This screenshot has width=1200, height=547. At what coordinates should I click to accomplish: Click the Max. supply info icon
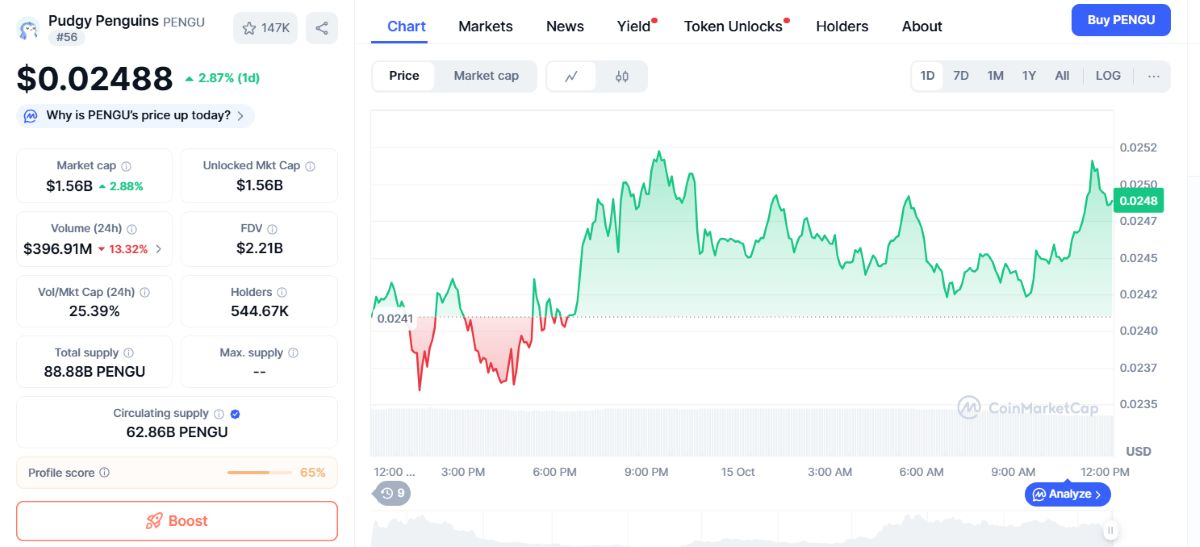pyautogui.click(x=293, y=353)
